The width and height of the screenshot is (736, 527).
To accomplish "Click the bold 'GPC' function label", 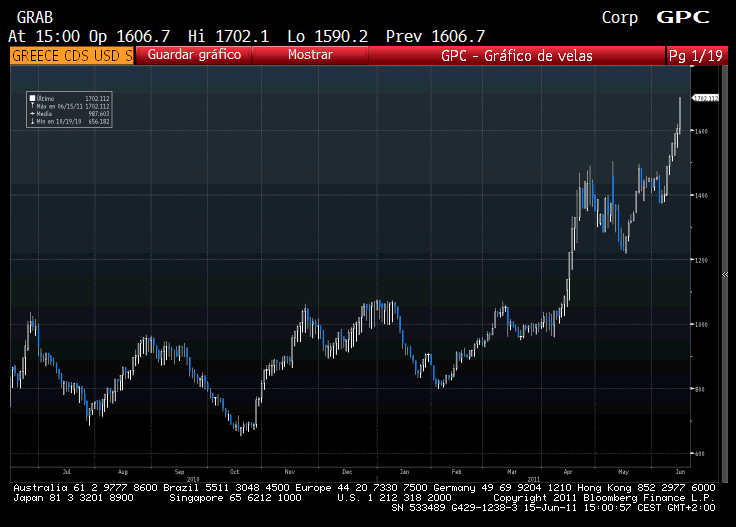I will [682, 17].
